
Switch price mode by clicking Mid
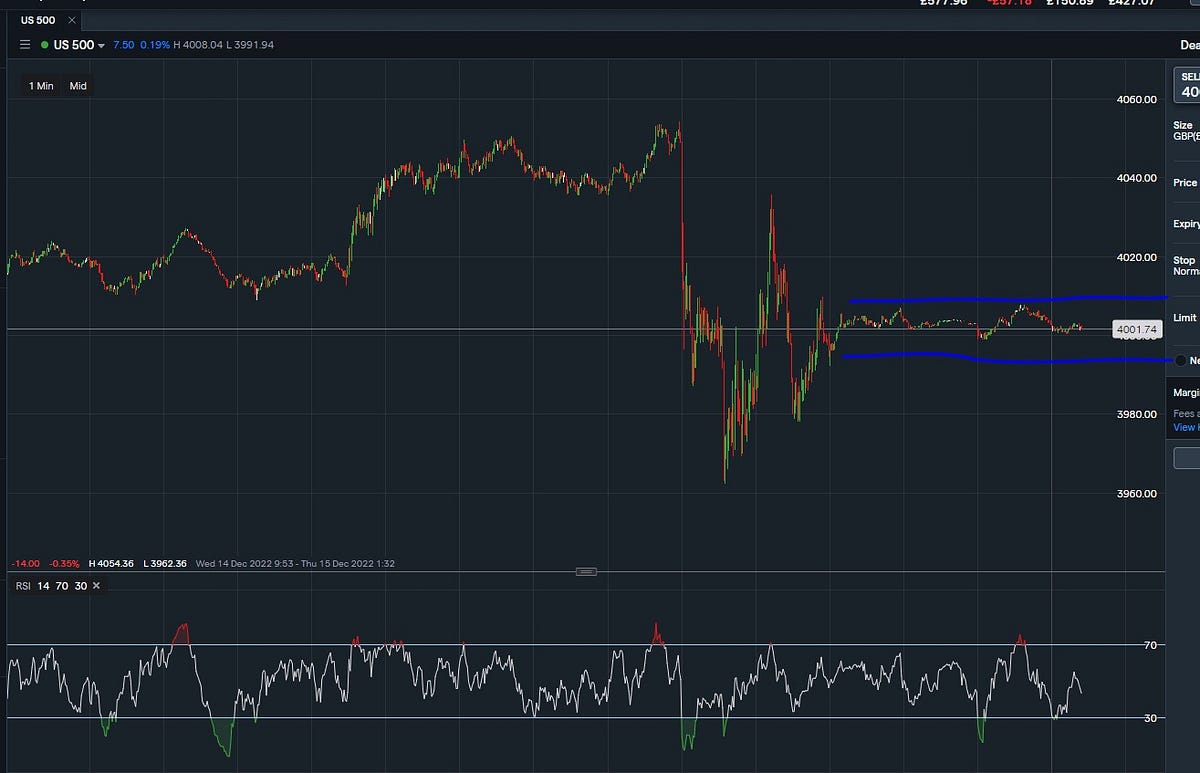77,86
